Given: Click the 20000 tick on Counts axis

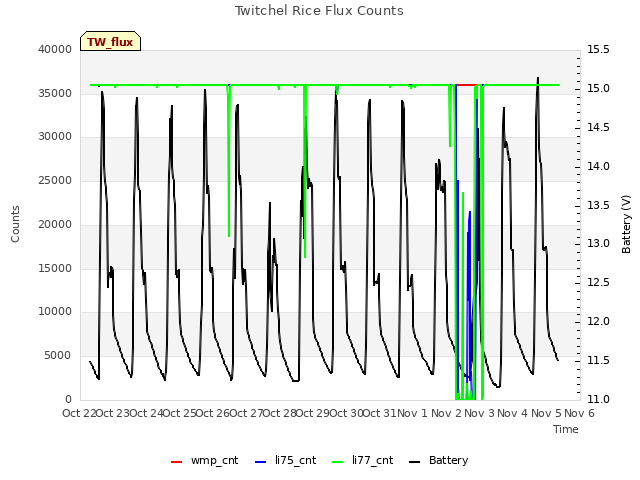Looking at the screenshot, I should coord(55,224).
